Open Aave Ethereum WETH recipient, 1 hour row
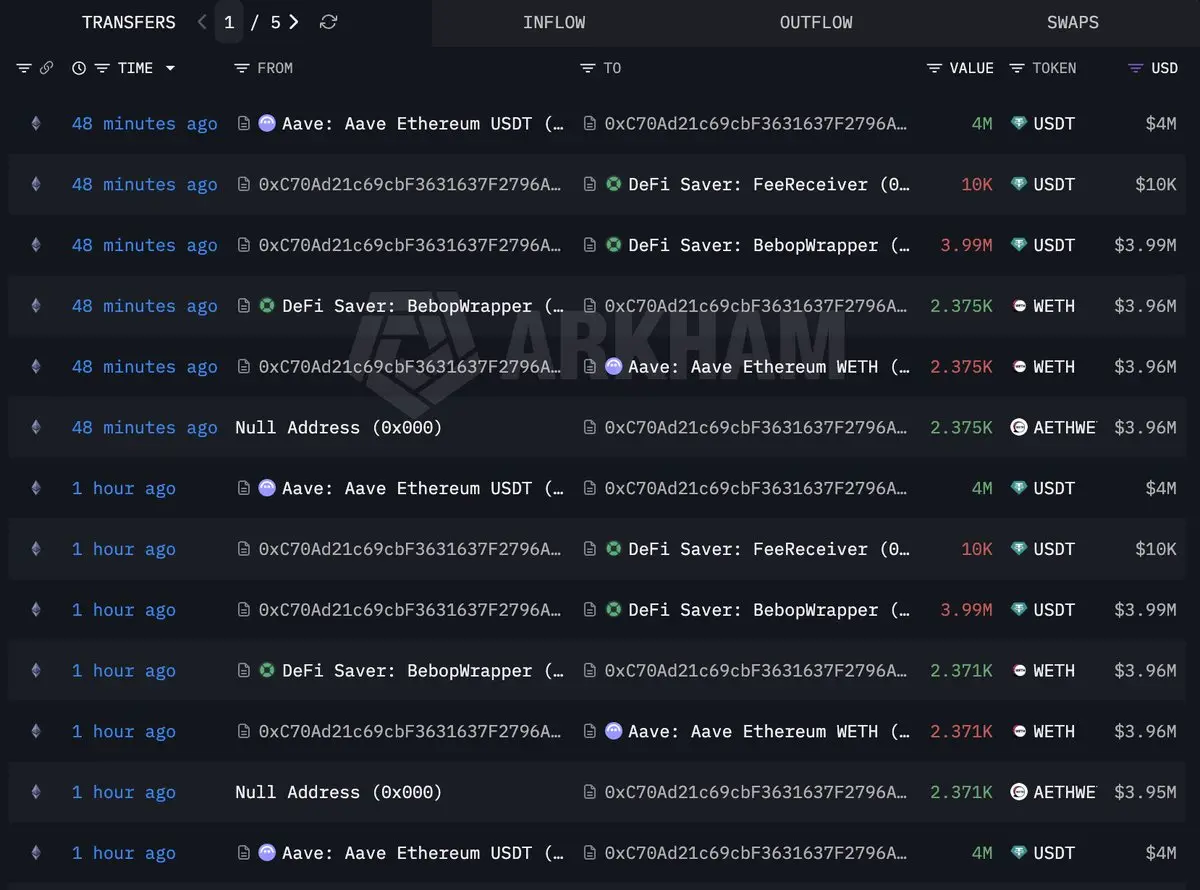1200x890 pixels. coord(769,732)
